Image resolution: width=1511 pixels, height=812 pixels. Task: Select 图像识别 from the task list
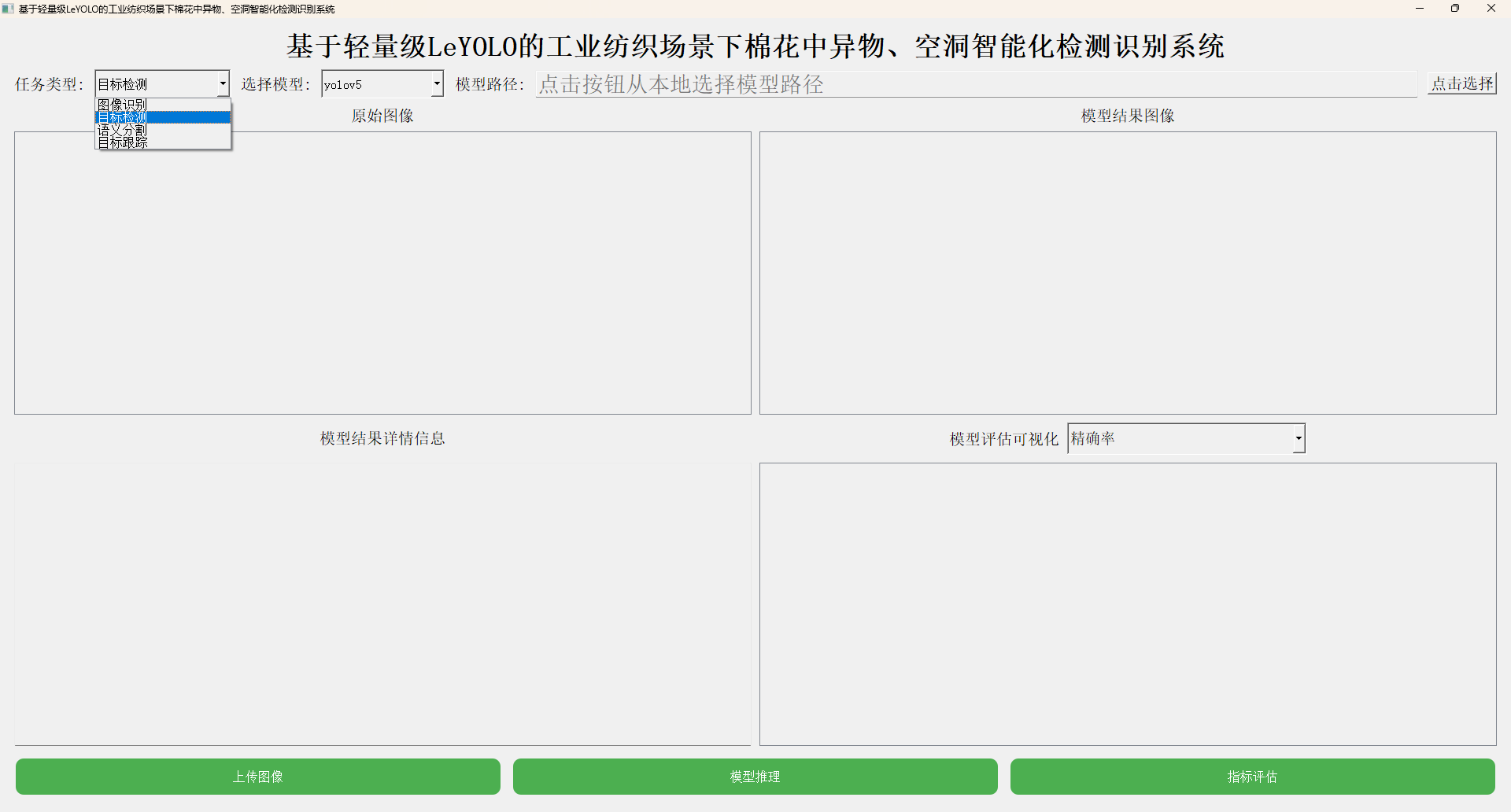(x=163, y=105)
